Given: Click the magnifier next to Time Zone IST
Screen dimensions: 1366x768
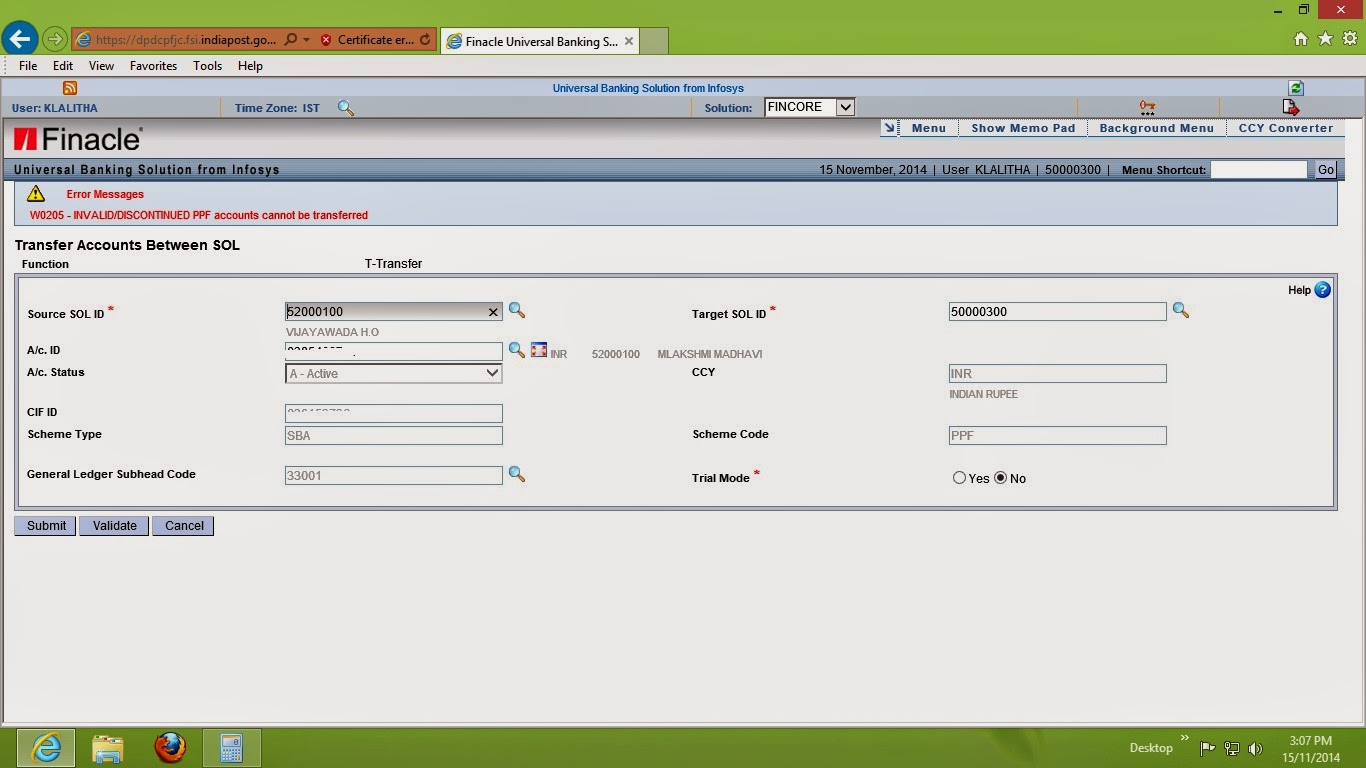Looking at the screenshot, I should pos(346,108).
